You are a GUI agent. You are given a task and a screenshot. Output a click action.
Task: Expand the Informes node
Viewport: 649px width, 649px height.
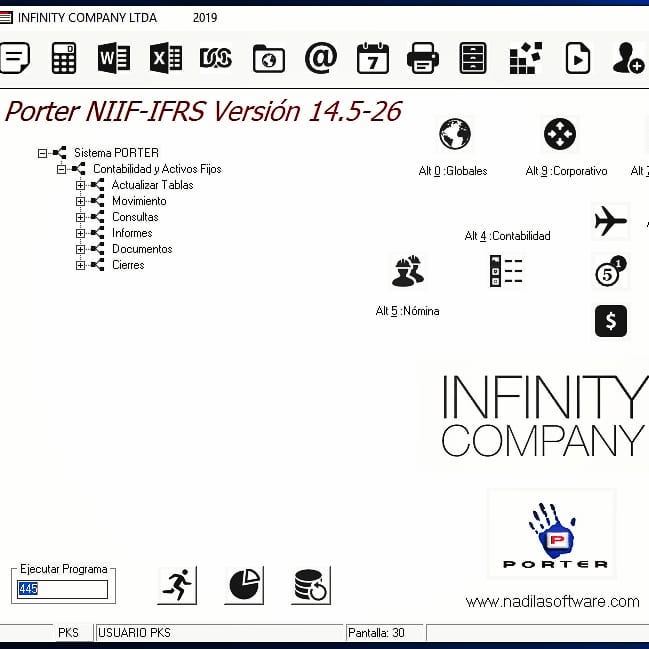point(80,233)
